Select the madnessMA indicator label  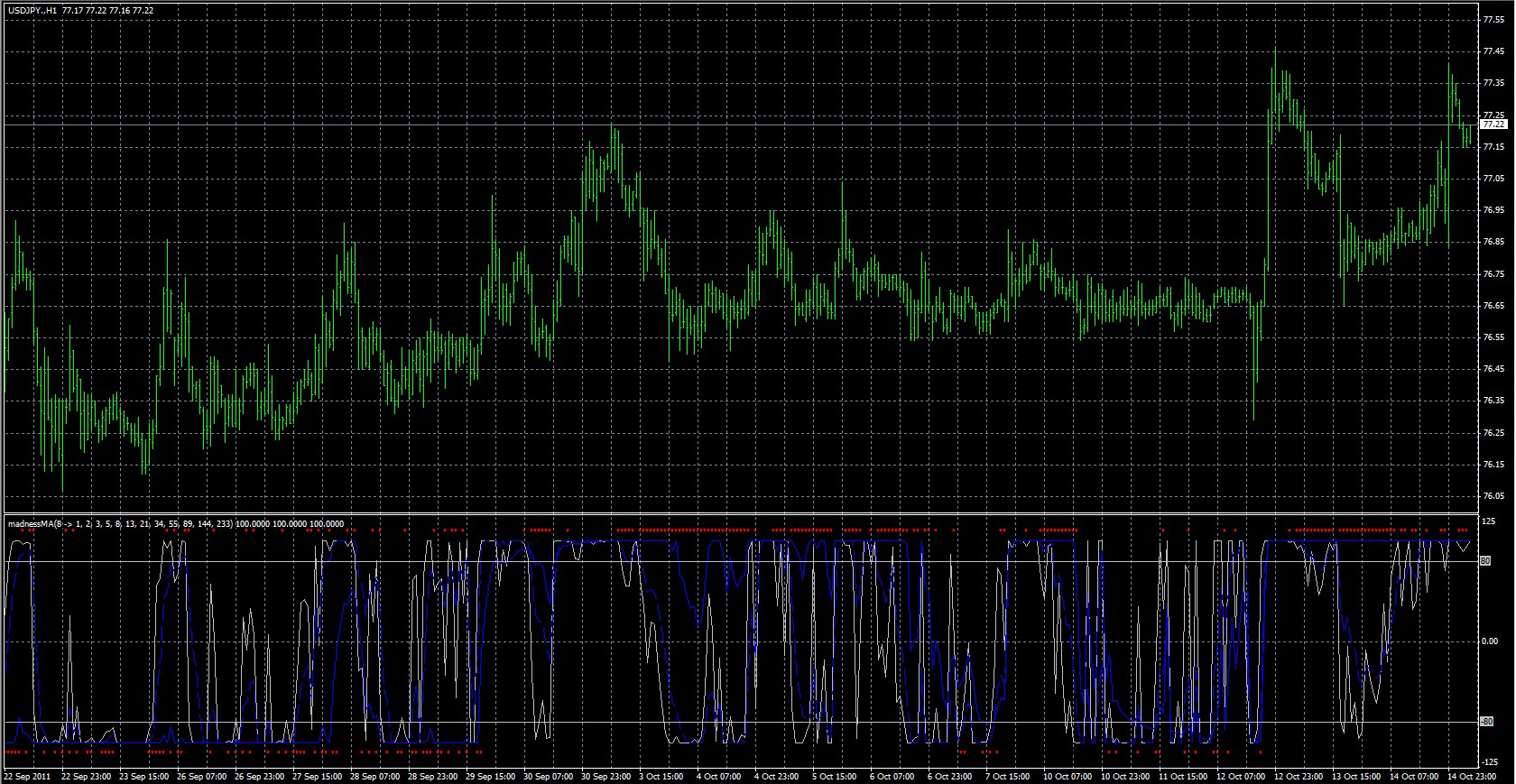pyautogui.click(x=176, y=523)
